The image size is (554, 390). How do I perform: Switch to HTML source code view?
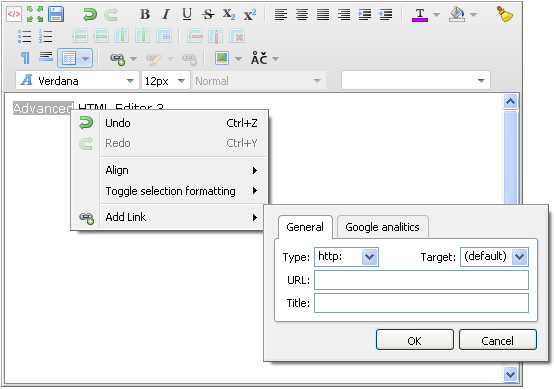14,14
